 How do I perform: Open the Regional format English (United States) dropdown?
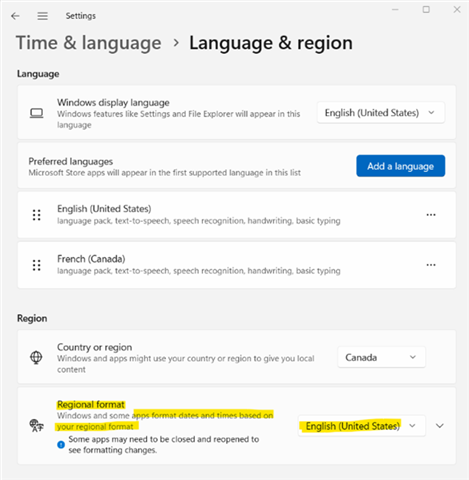pos(362,426)
